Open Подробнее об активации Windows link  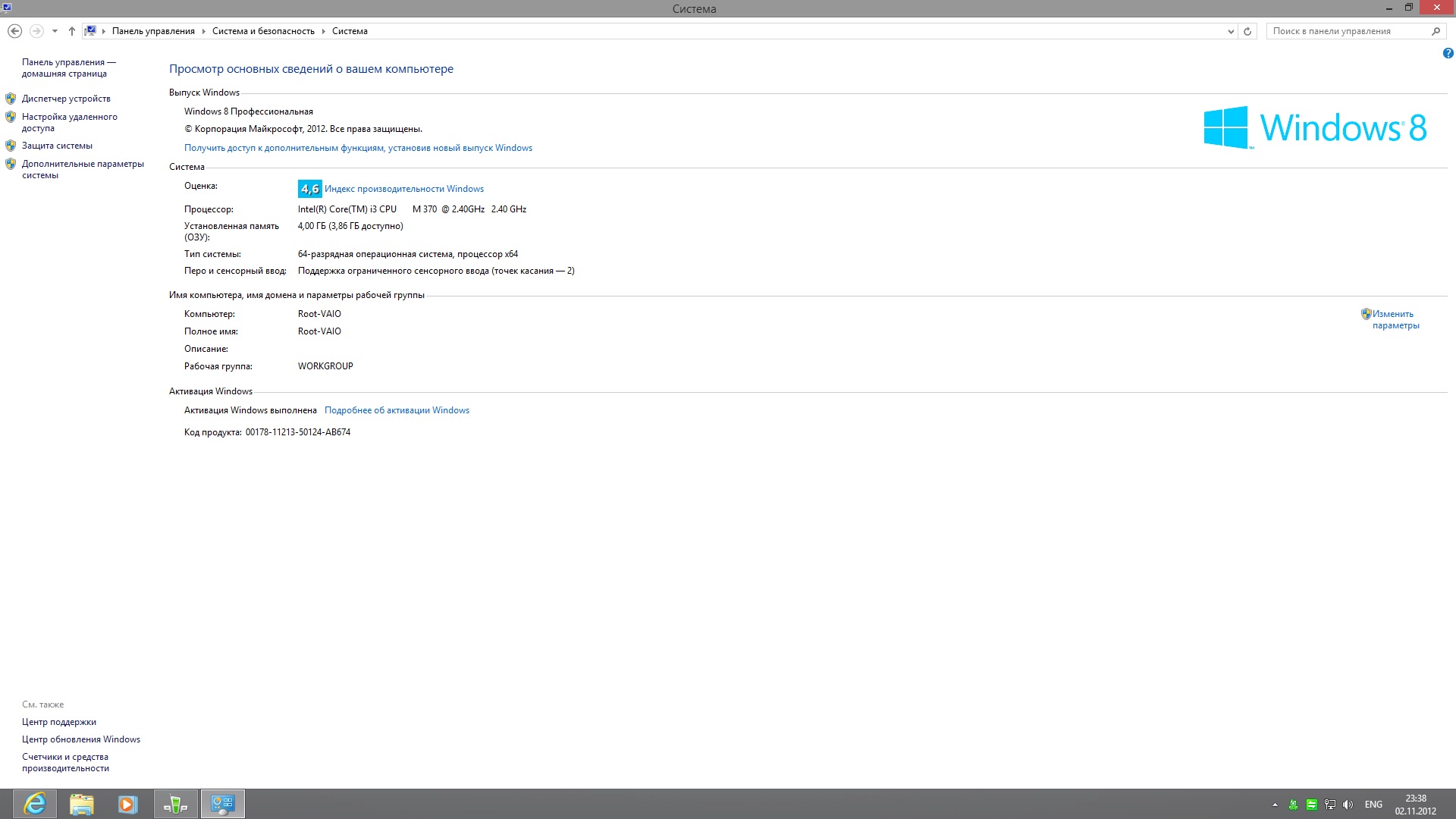coord(397,410)
